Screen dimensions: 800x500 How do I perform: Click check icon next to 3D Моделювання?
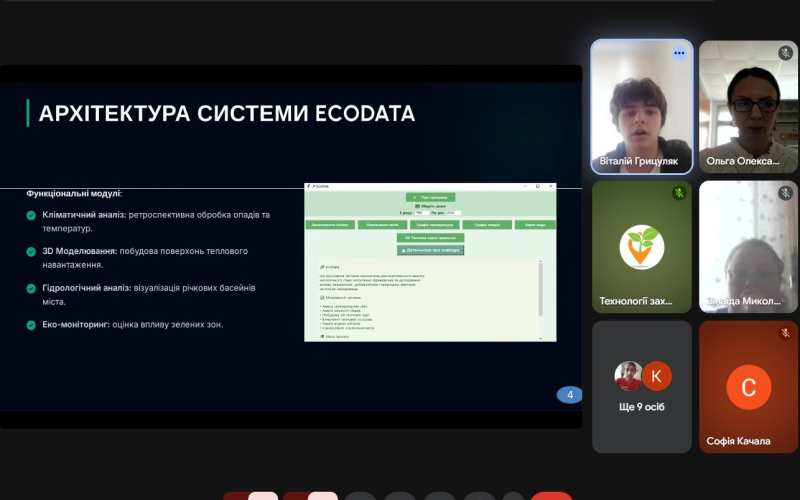[x=31, y=252]
